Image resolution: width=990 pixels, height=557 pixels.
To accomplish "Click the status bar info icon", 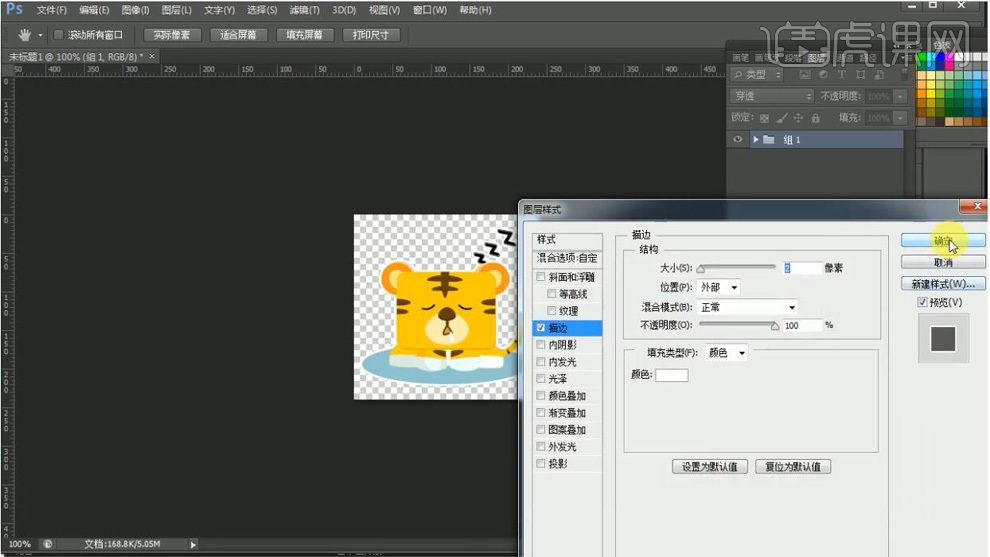I will point(47,544).
